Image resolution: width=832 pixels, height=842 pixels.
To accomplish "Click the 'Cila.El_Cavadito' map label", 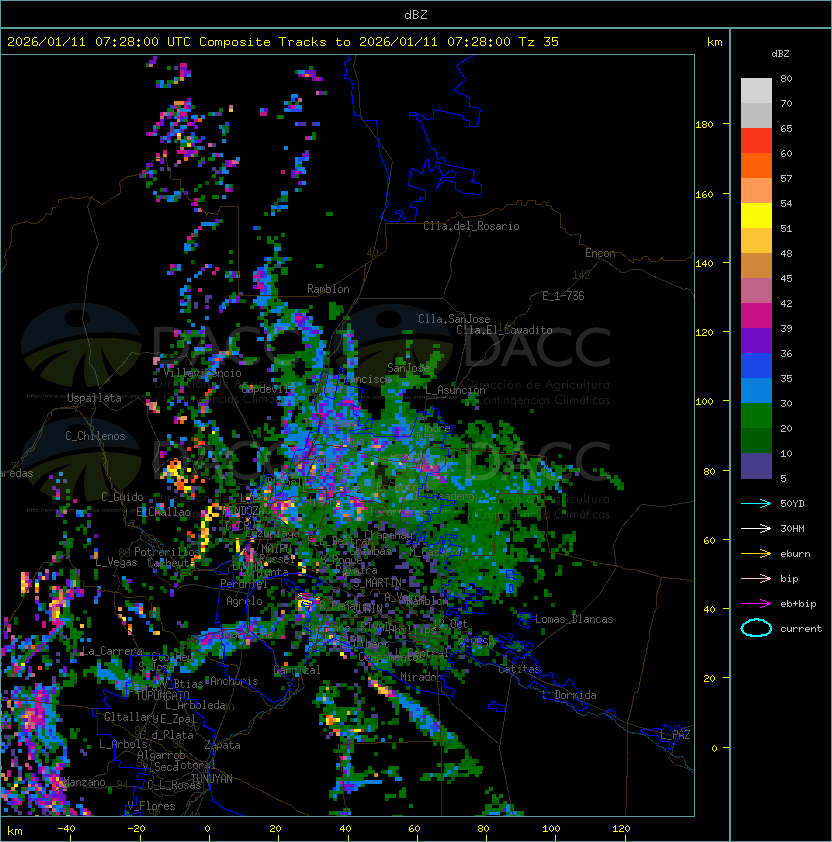I will 504,330.
